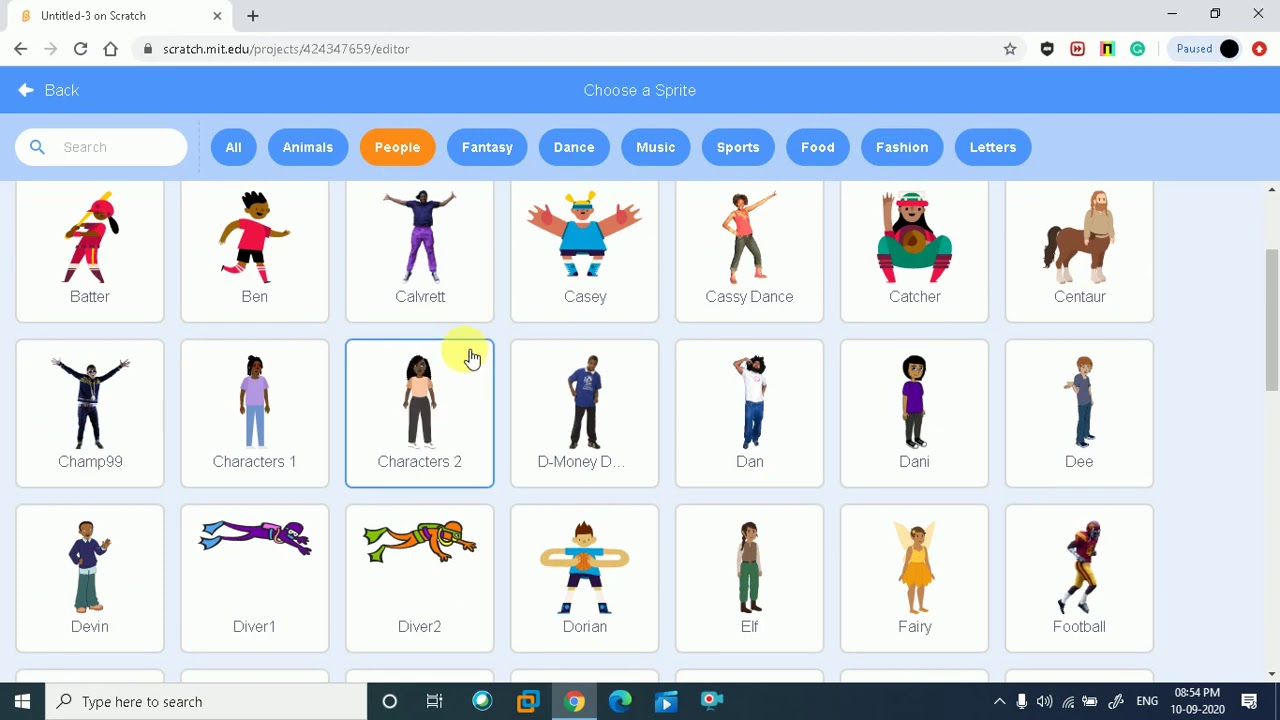The height and width of the screenshot is (720, 1280).
Task: Click the Paused profile button
Action: point(1207,48)
